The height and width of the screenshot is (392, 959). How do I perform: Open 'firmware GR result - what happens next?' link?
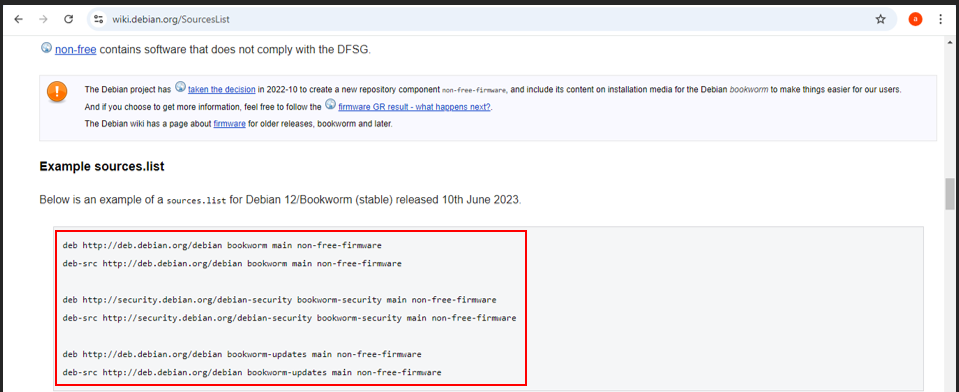(415, 106)
